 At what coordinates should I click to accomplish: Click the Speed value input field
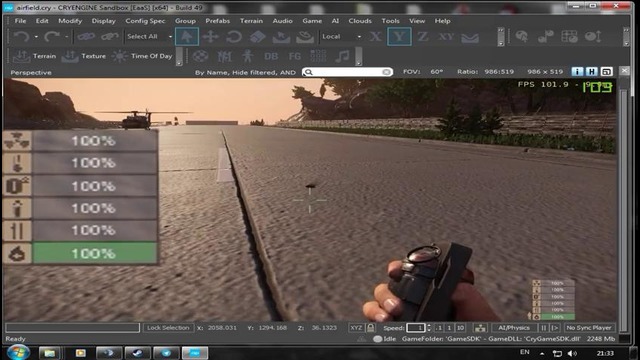pyautogui.click(x=416, y=328)
